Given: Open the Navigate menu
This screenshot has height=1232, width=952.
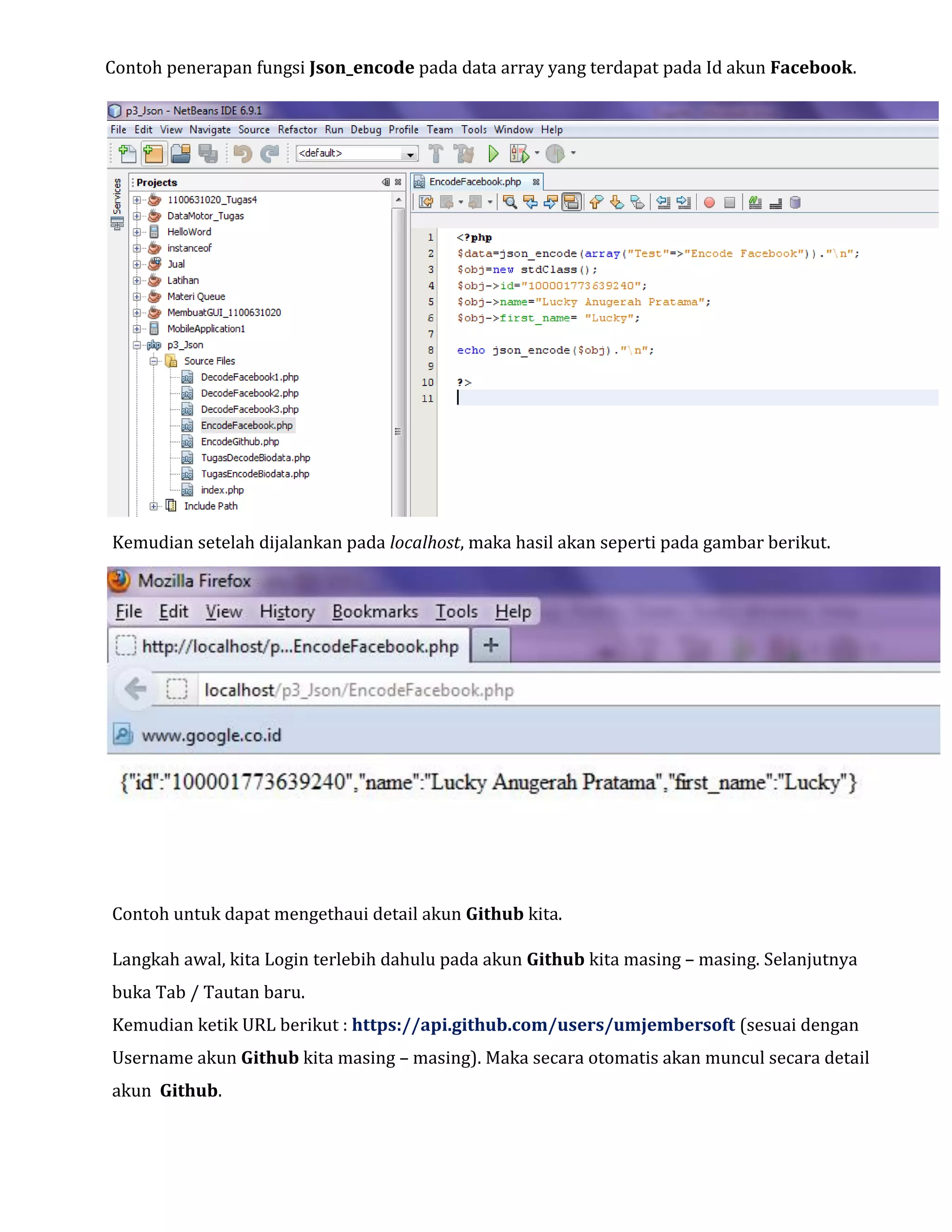Looking at the screenshot, I should (210, 130).
